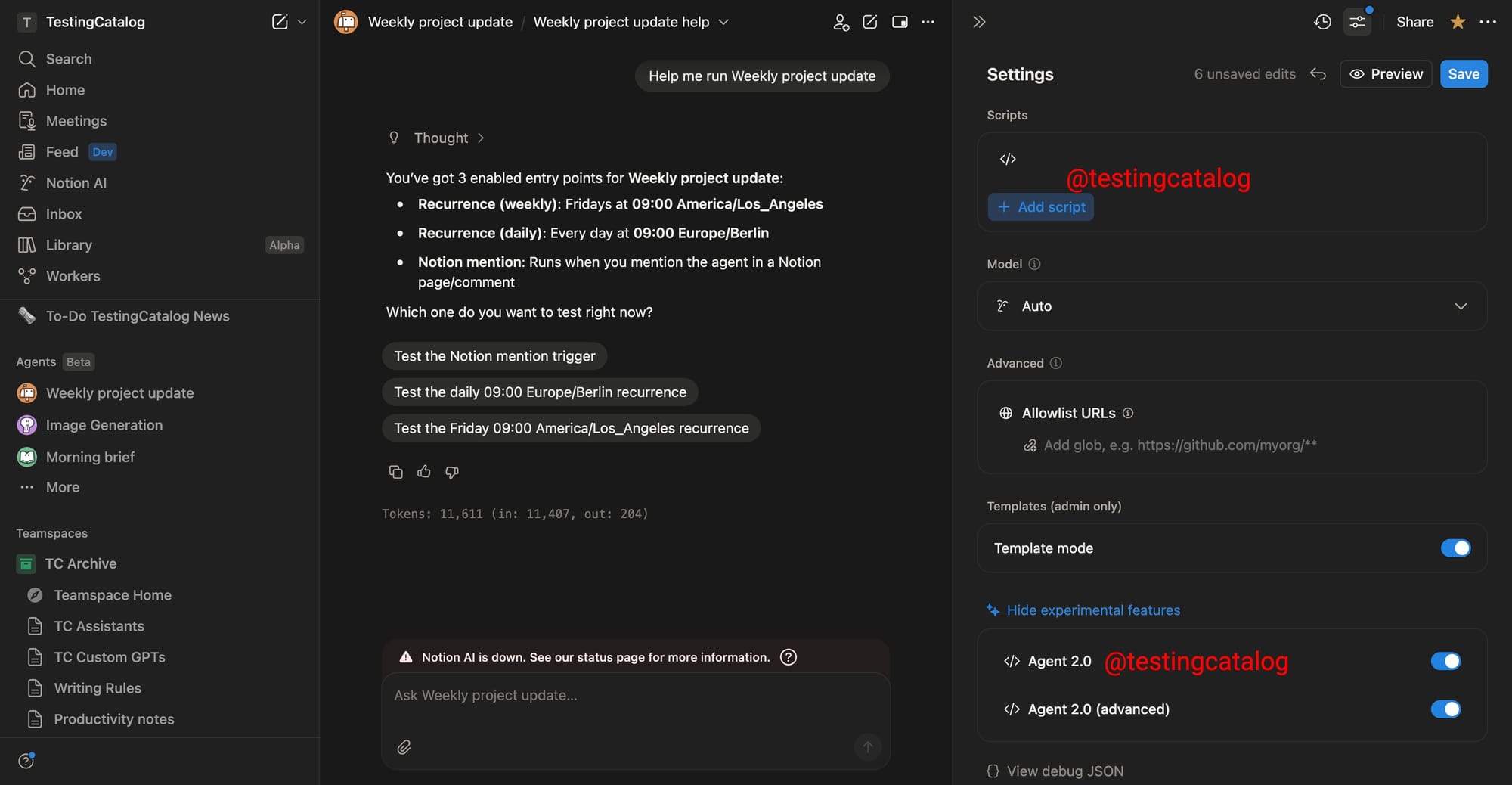Toggle Template mode switch off
1512x785 pixels.
coord(1455,548)
